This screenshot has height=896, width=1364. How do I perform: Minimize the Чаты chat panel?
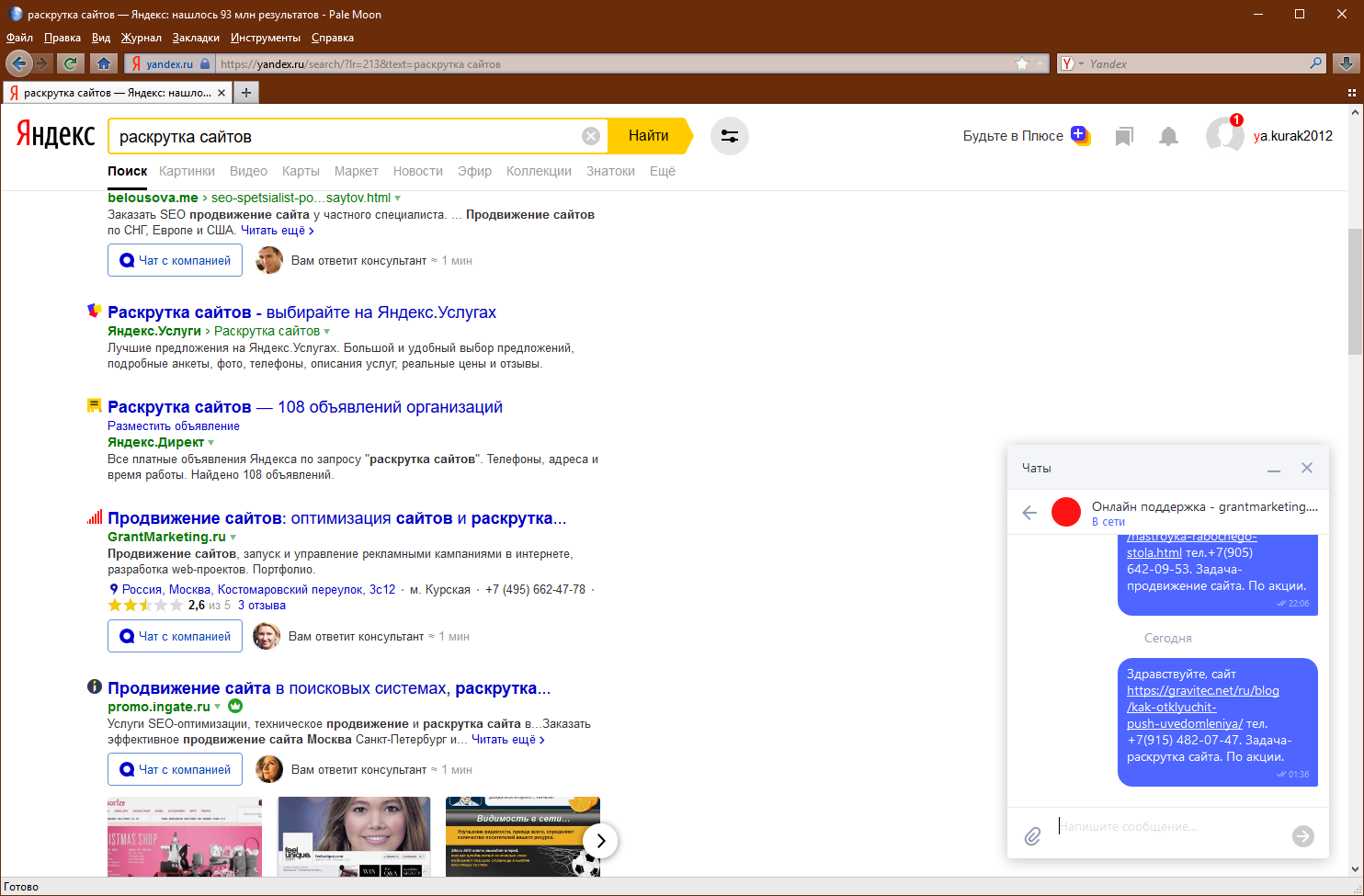(1274, 469)
